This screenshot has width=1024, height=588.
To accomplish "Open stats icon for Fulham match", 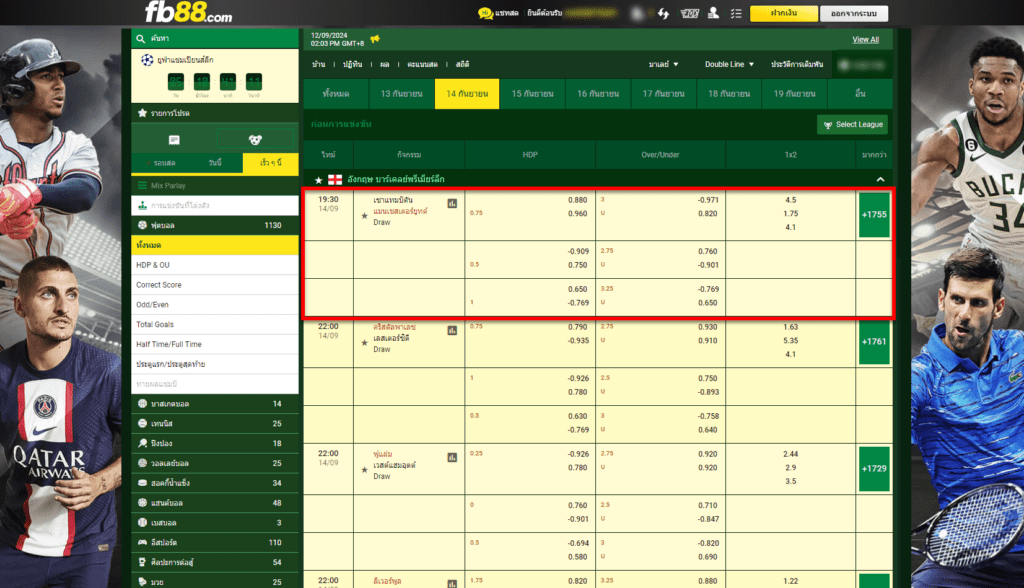I will [452, 457].
